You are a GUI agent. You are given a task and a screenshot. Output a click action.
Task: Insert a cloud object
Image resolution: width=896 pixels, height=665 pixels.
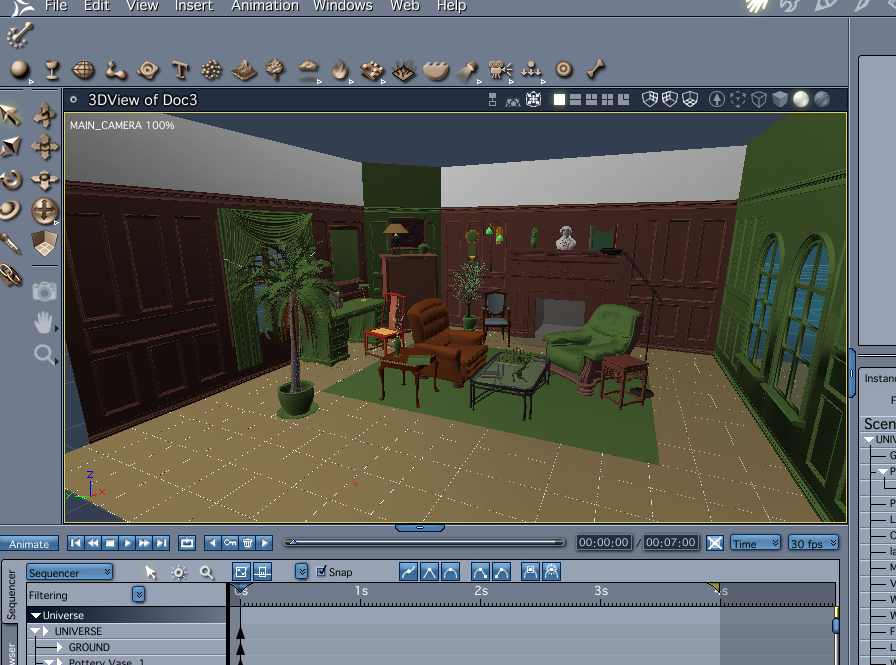coord(309,69)
